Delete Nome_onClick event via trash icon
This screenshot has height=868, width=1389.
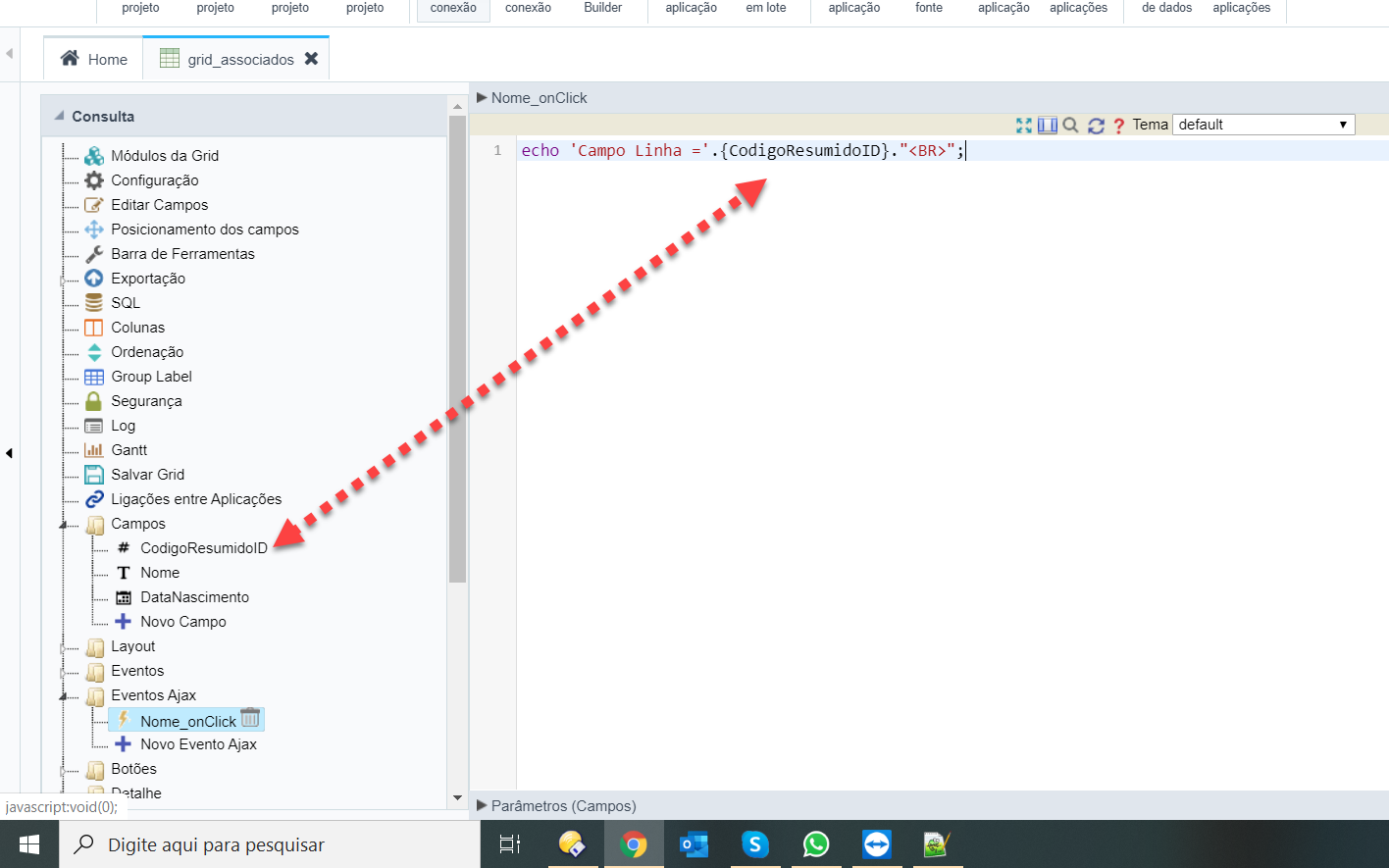[250, 718]
